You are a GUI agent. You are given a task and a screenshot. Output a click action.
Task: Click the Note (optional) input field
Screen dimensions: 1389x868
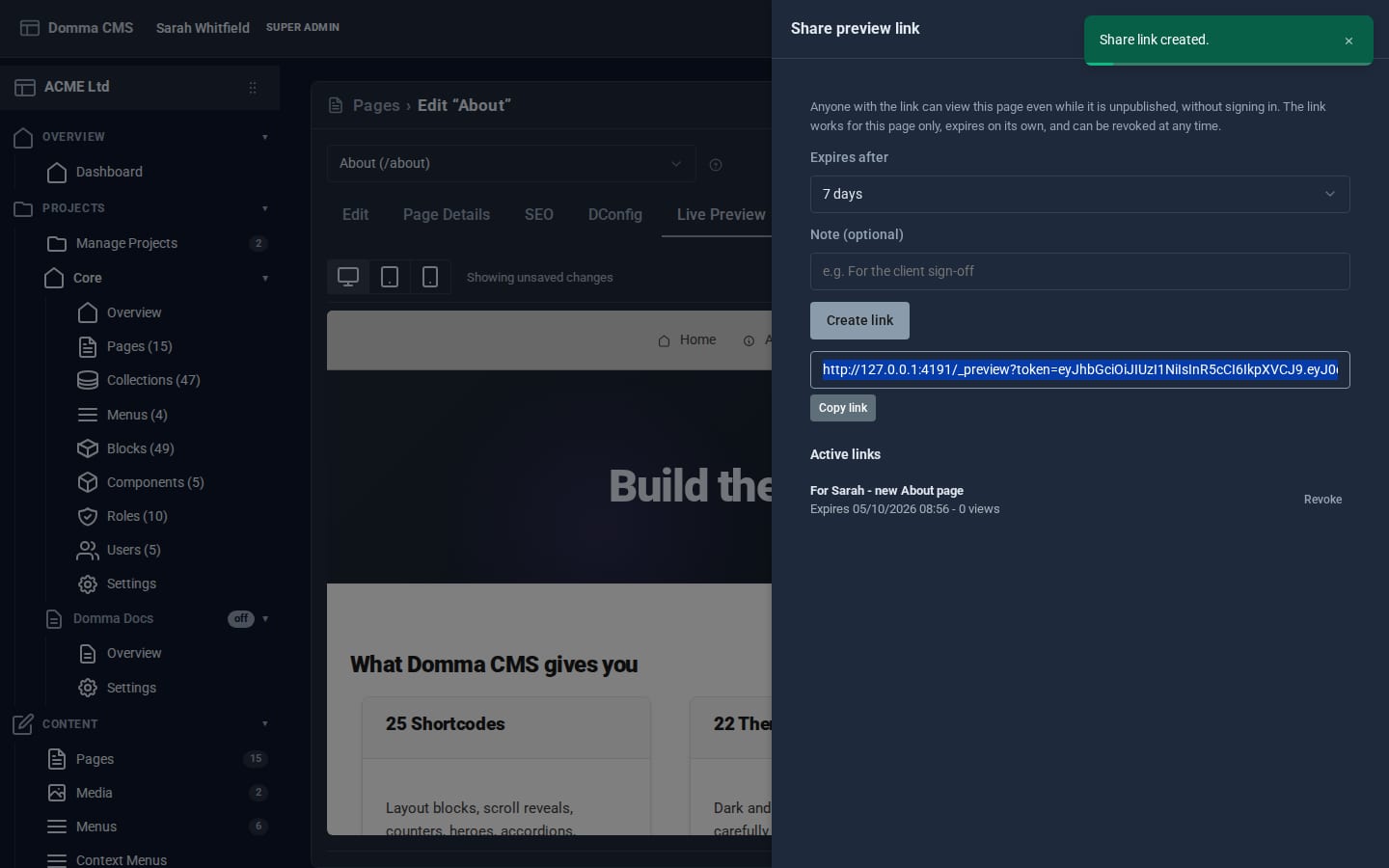coord(1079,271)
